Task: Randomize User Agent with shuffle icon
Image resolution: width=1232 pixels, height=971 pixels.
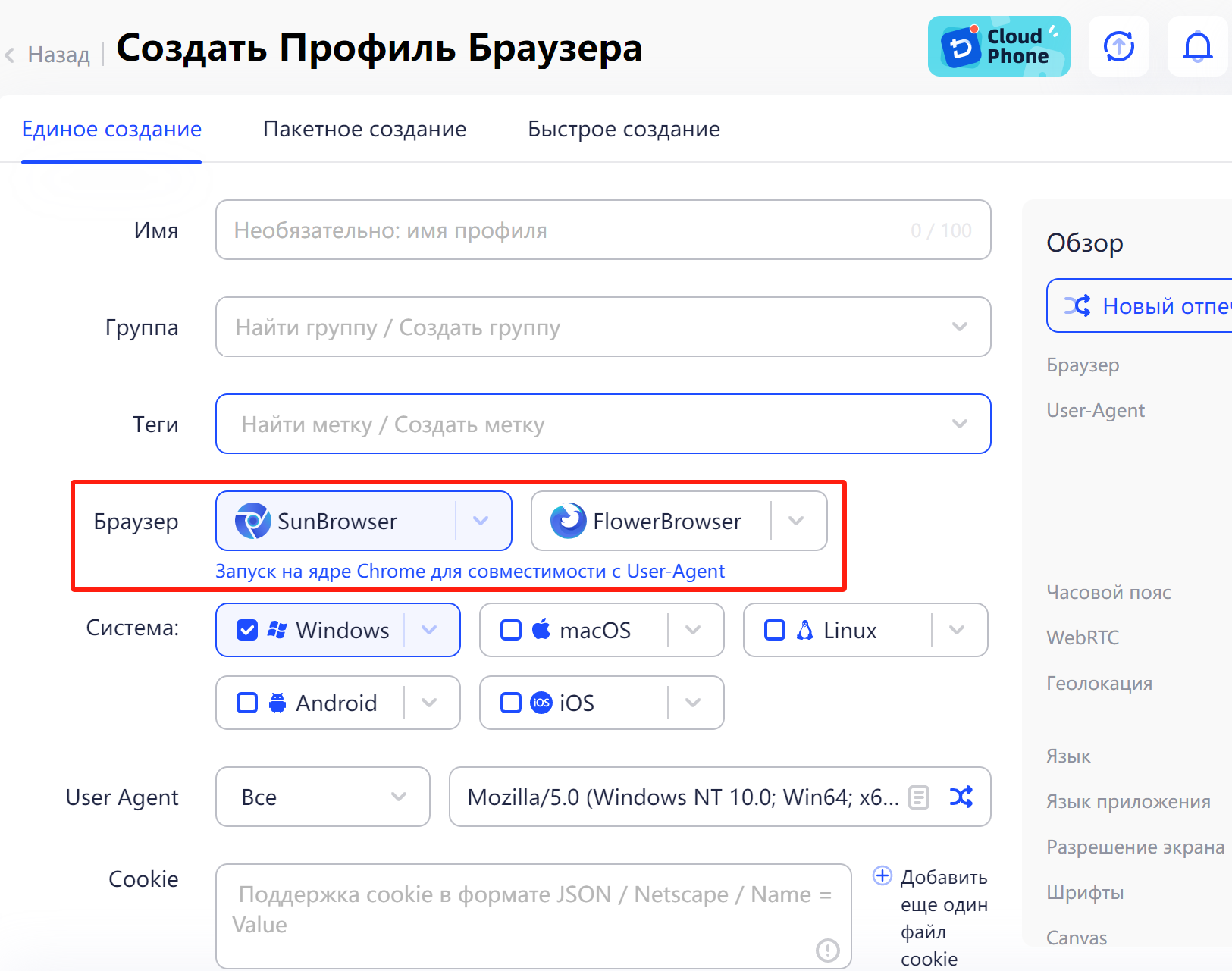Action: (x=961, y=797)
